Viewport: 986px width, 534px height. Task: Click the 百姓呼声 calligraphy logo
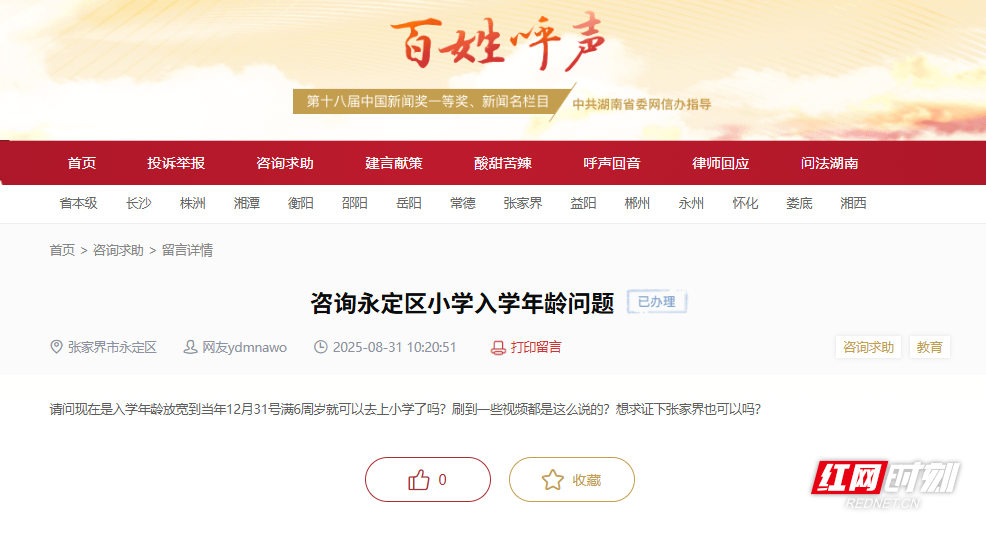click(x=497, y=42)
